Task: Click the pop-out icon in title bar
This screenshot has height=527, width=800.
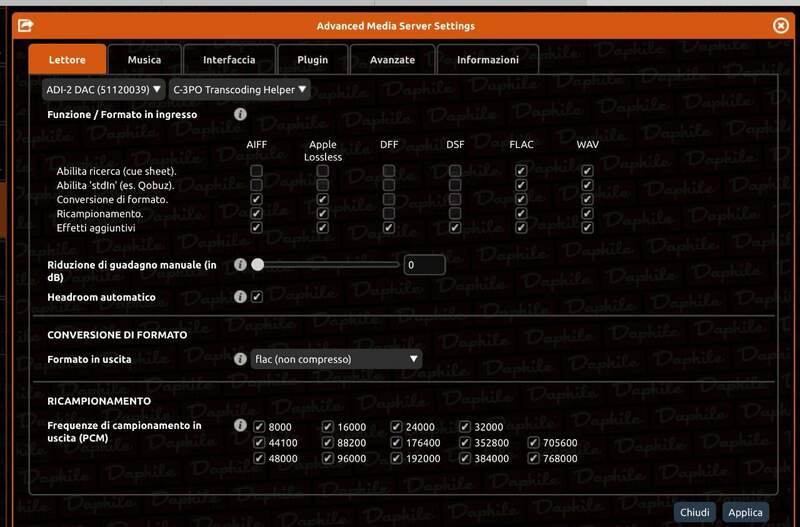Action: pyautogui.click(x=26, y=26)
